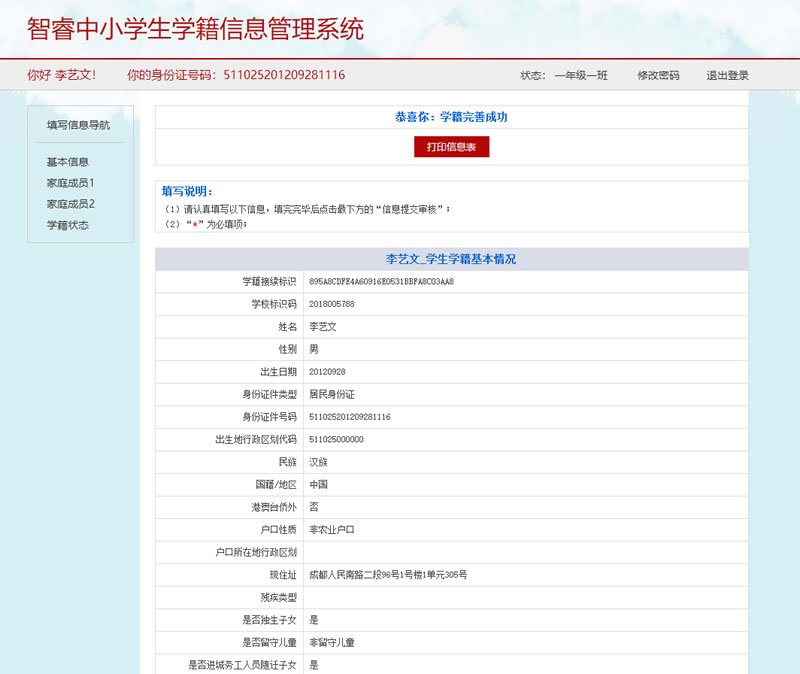The image size is (800, 674).
Task: Select 家庭成员2 in the sidebar
Action: 70,204
